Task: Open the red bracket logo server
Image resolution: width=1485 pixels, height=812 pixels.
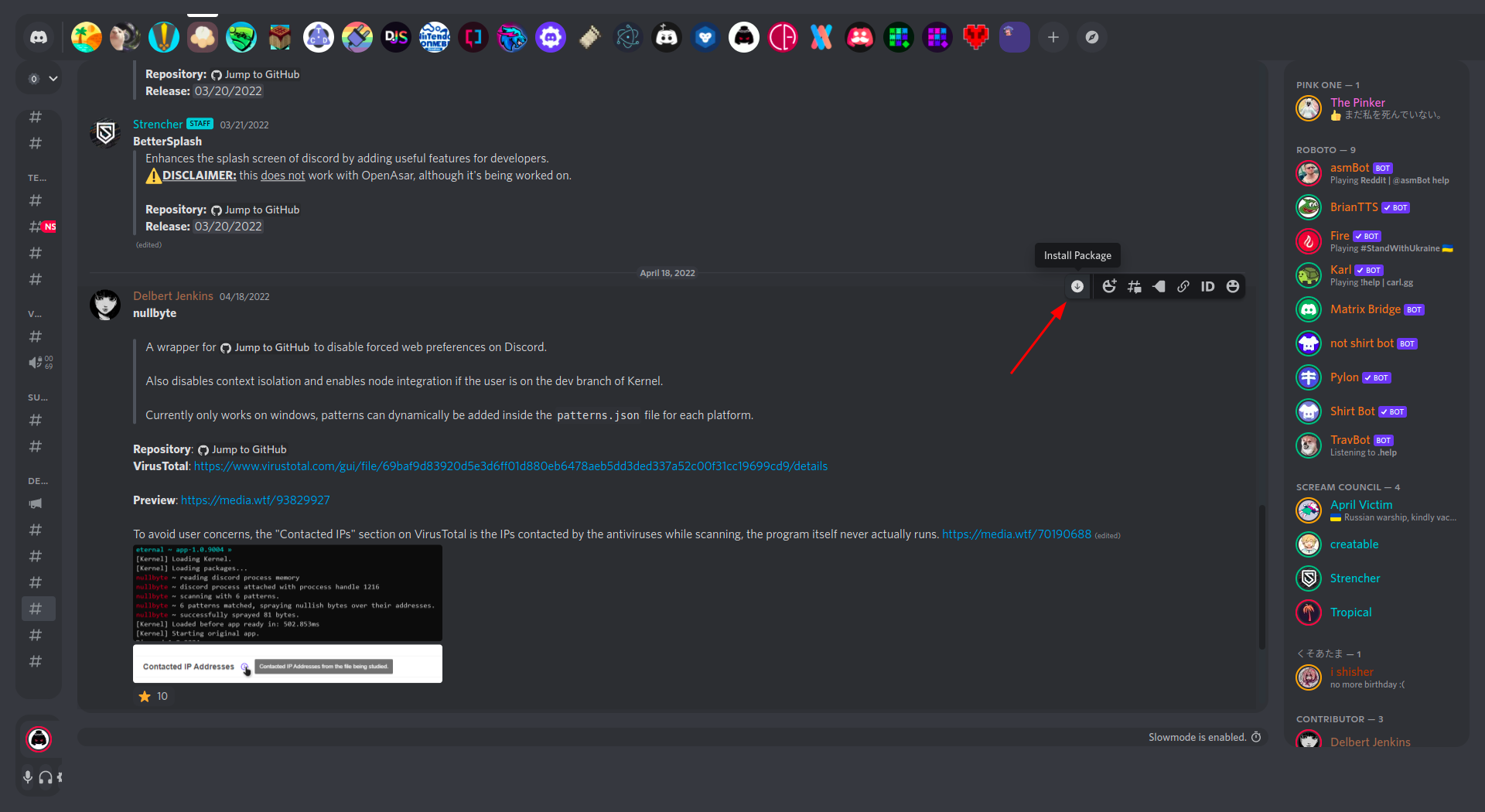Action: [x=473, y=37]
